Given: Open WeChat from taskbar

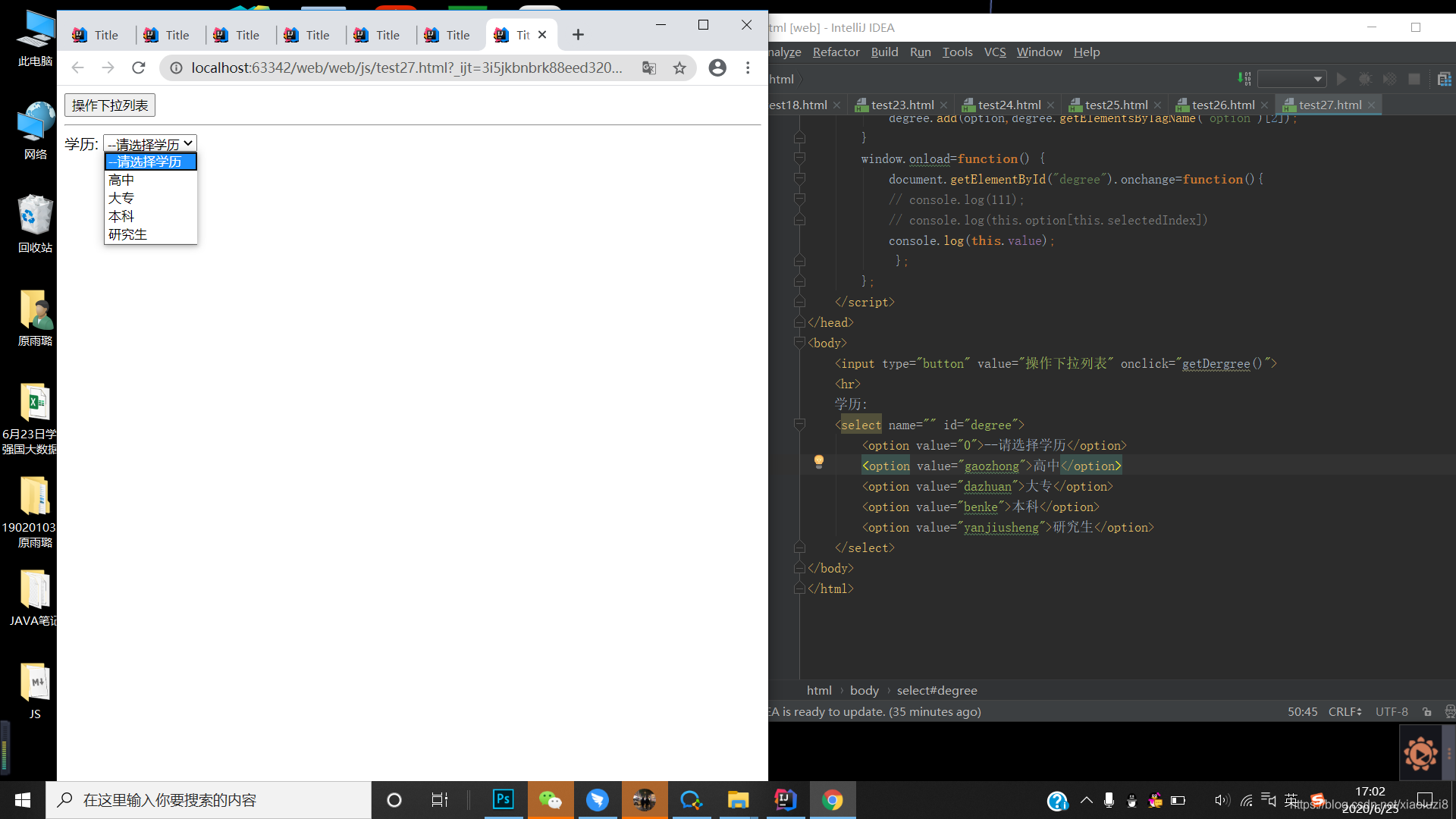Looking at the screenshot, I should pos(550,800).
